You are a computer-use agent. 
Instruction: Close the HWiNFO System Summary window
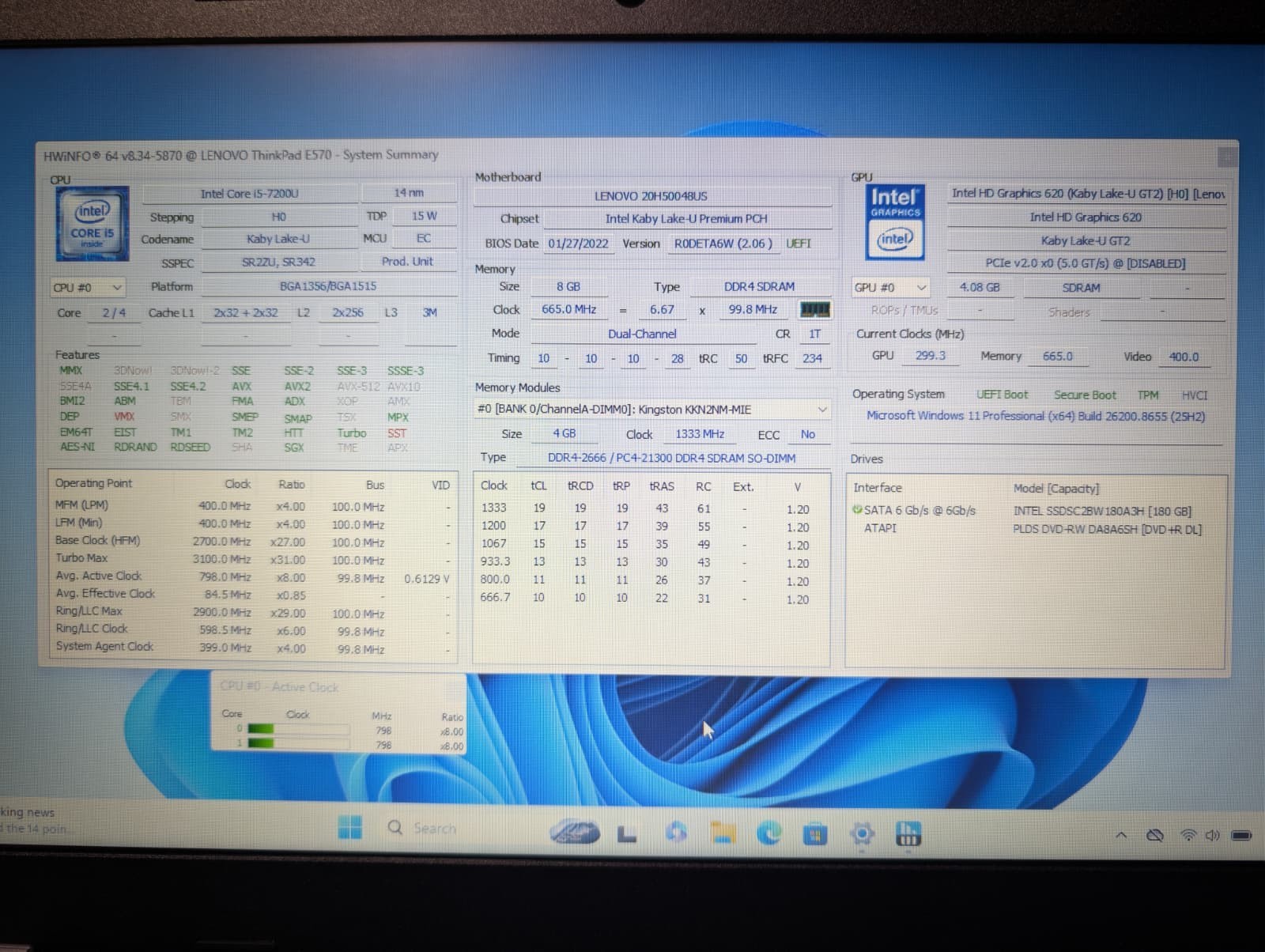pos(1227,157)
